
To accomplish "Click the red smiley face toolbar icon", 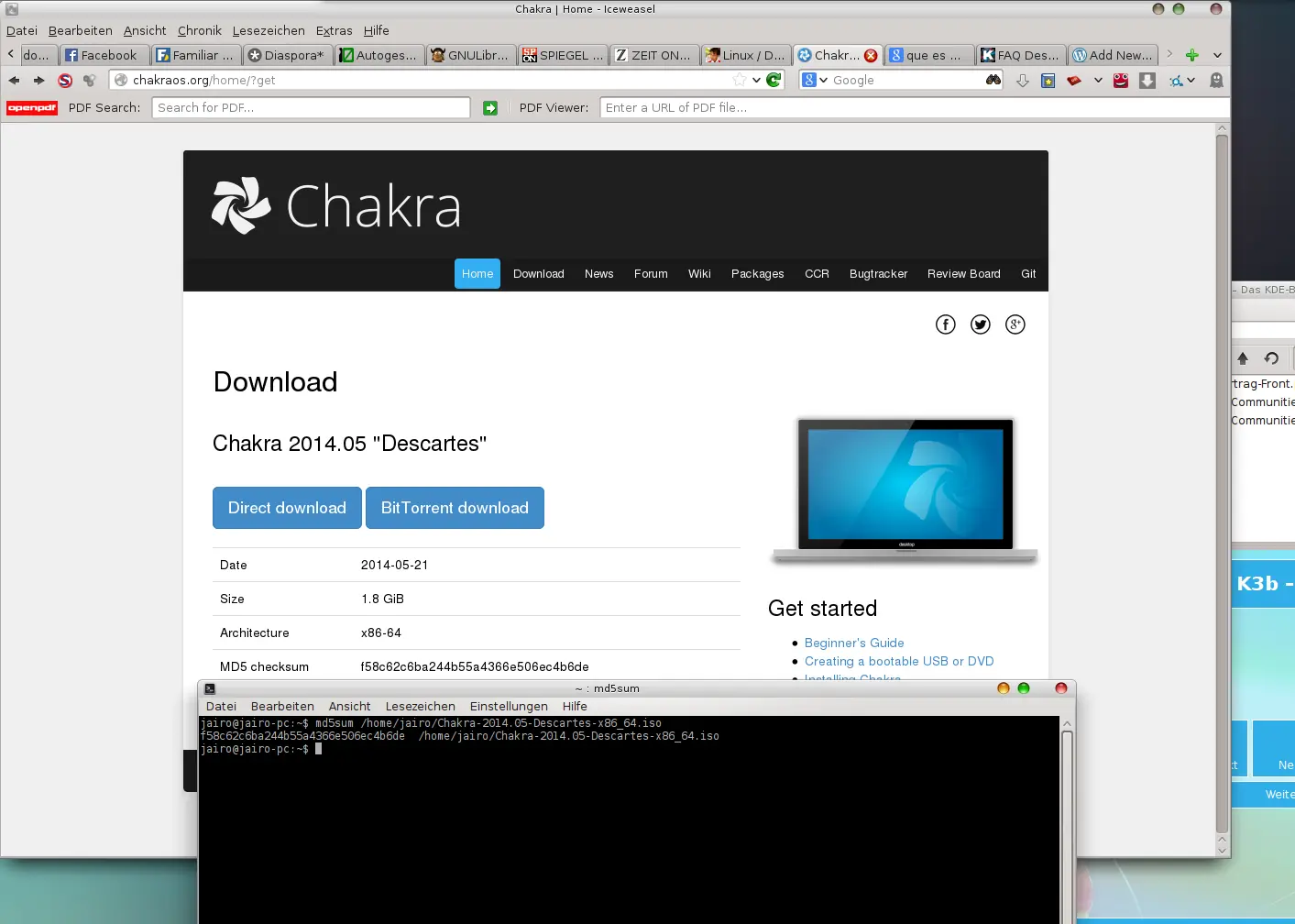I will click(1121, 81).
